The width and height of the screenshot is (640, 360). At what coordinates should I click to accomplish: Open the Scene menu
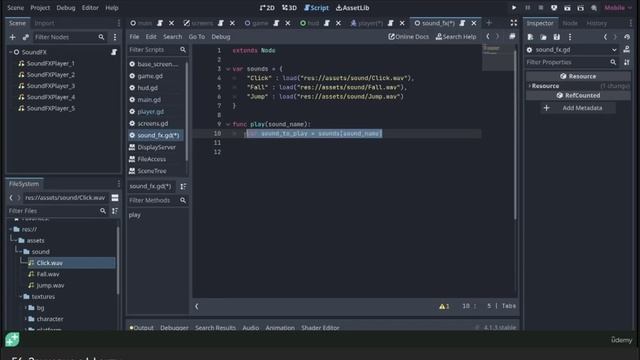16,8
